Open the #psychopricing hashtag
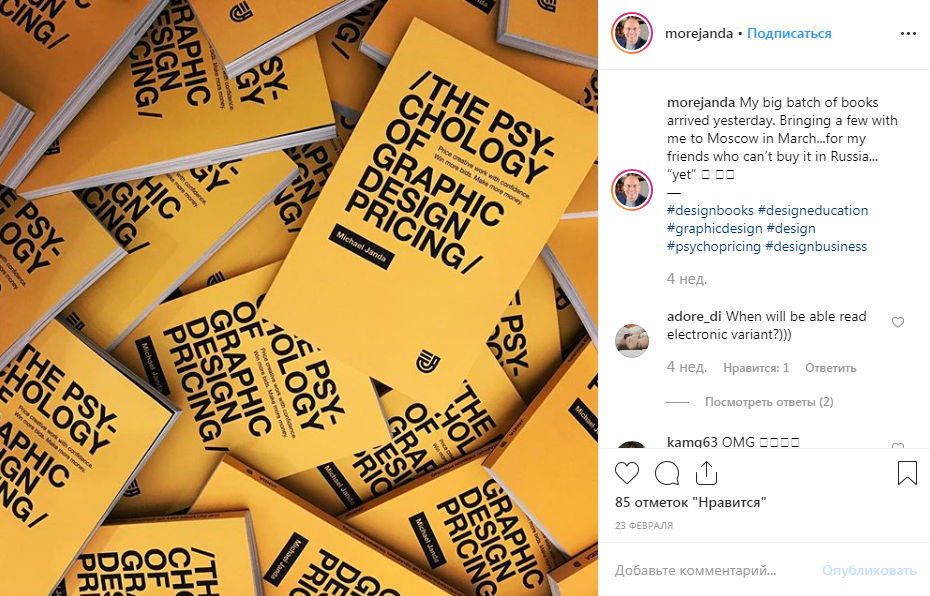This screenshot has height=596, width=930. pyautogui.click(x=714, y=247)
